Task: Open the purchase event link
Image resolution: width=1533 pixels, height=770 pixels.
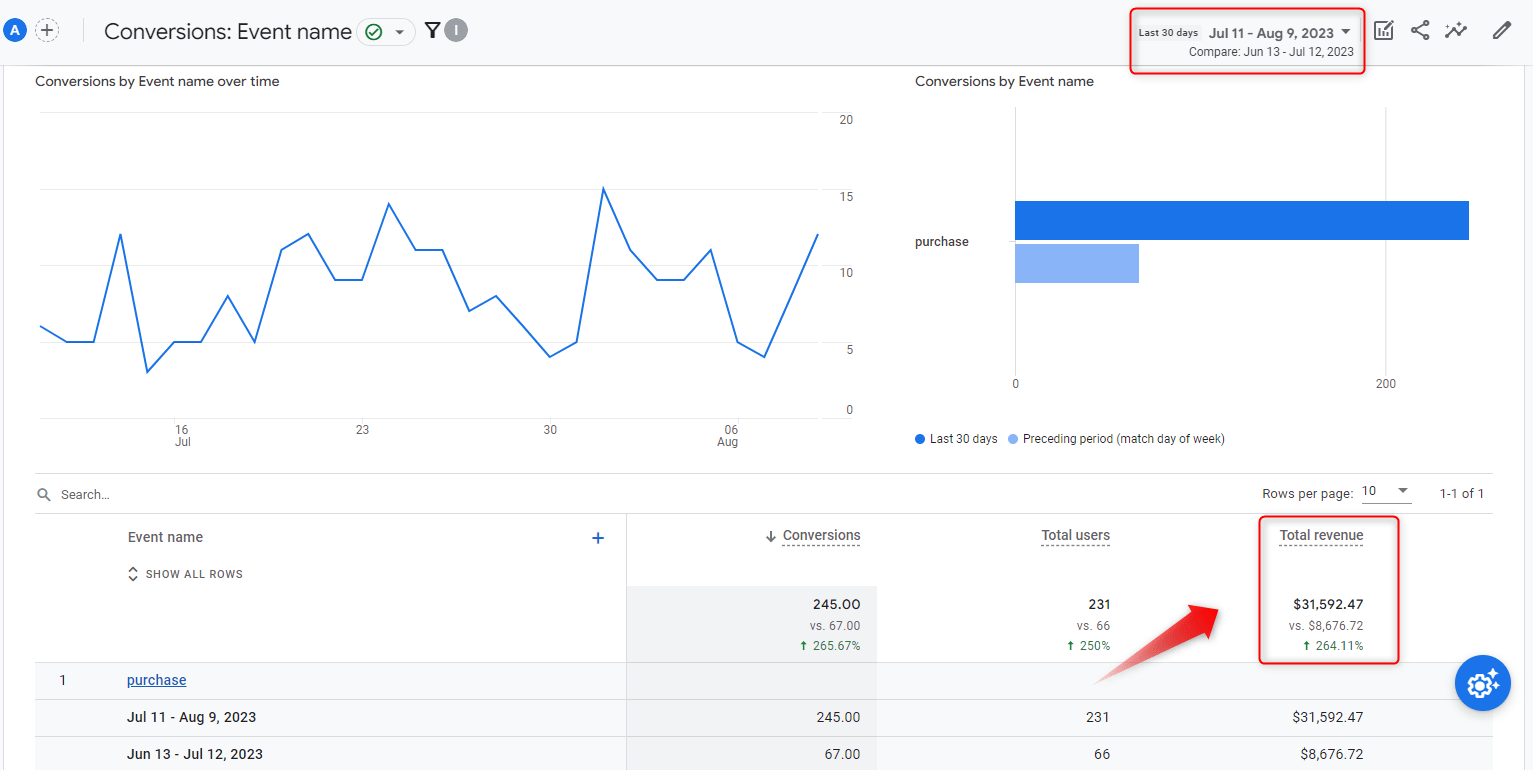Action: [x=156, y=680]
